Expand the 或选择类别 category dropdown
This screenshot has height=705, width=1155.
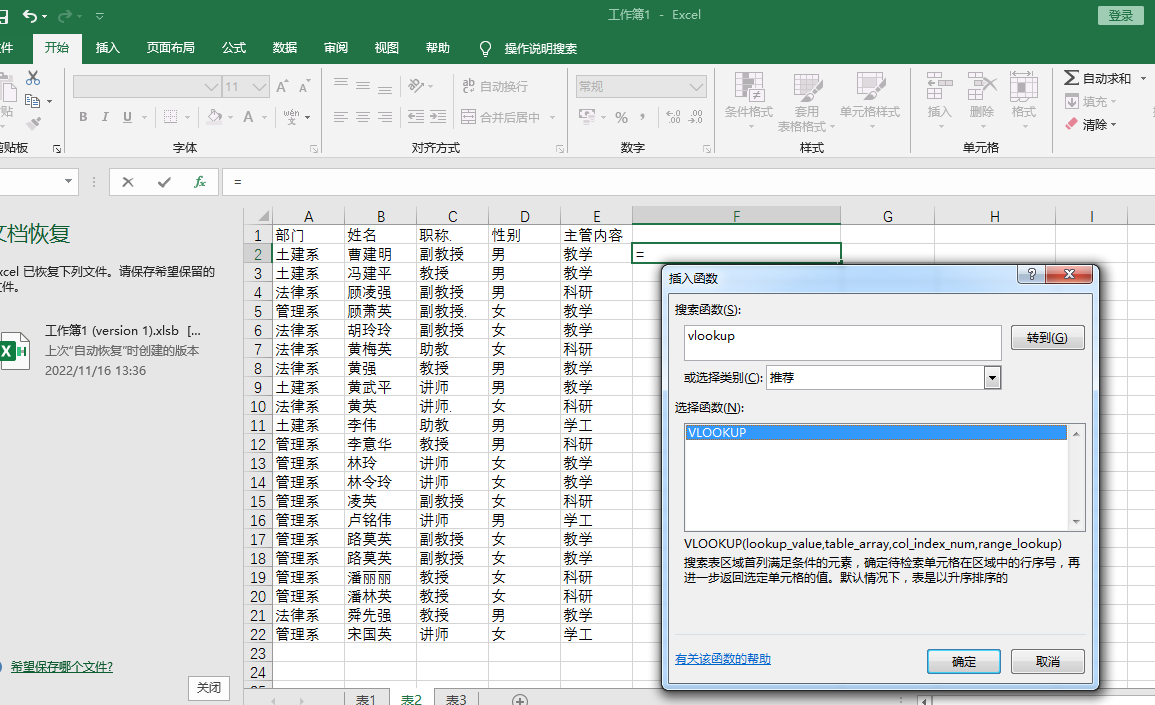tap(992, 378)
